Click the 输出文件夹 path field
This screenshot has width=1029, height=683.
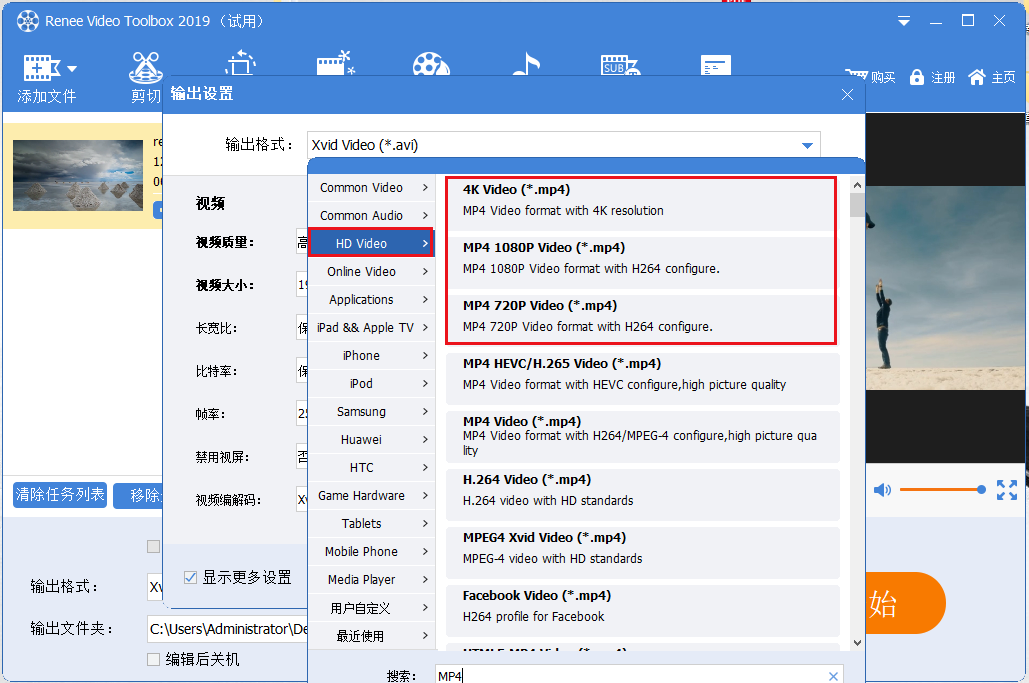pos(228,629)
